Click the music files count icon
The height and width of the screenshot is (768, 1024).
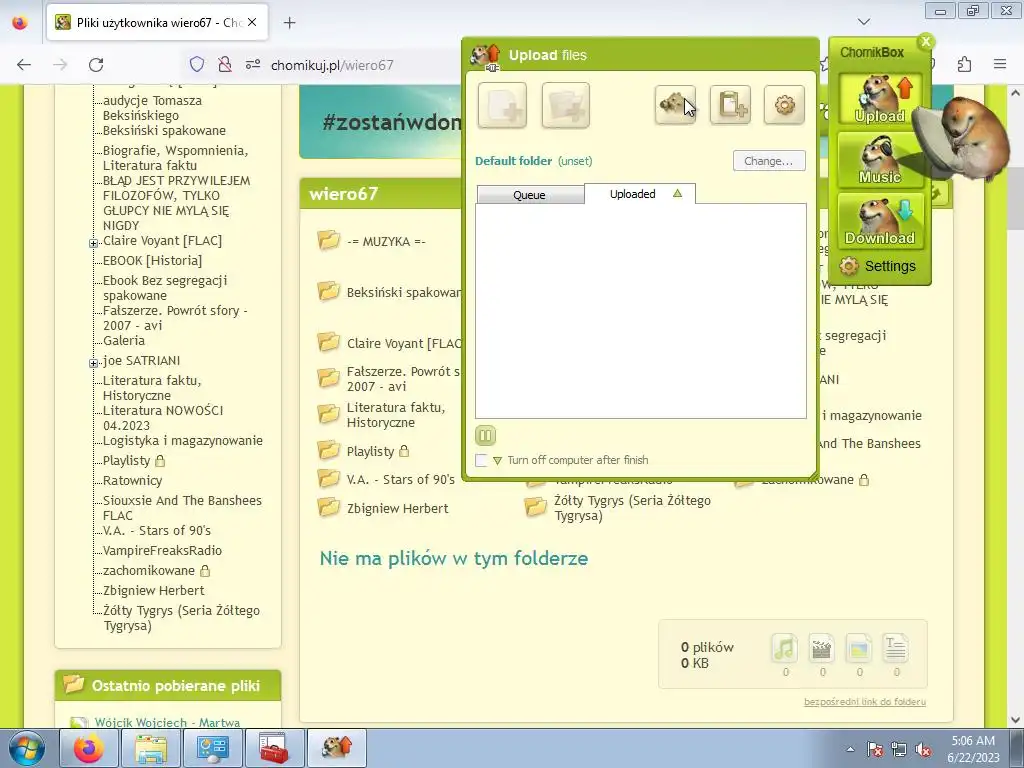tap(785, 648)
